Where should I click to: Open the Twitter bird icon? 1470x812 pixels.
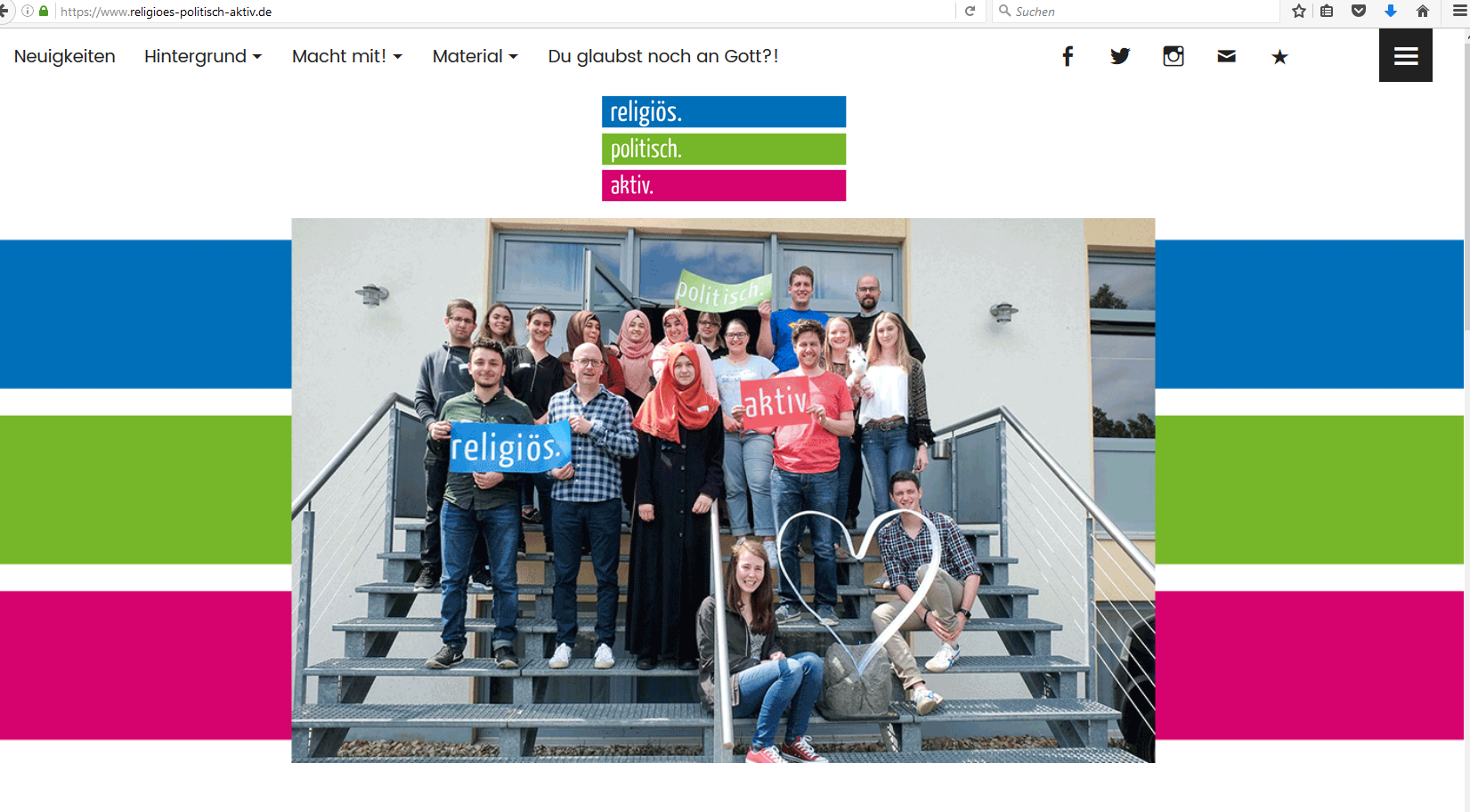coord(1120,56)
